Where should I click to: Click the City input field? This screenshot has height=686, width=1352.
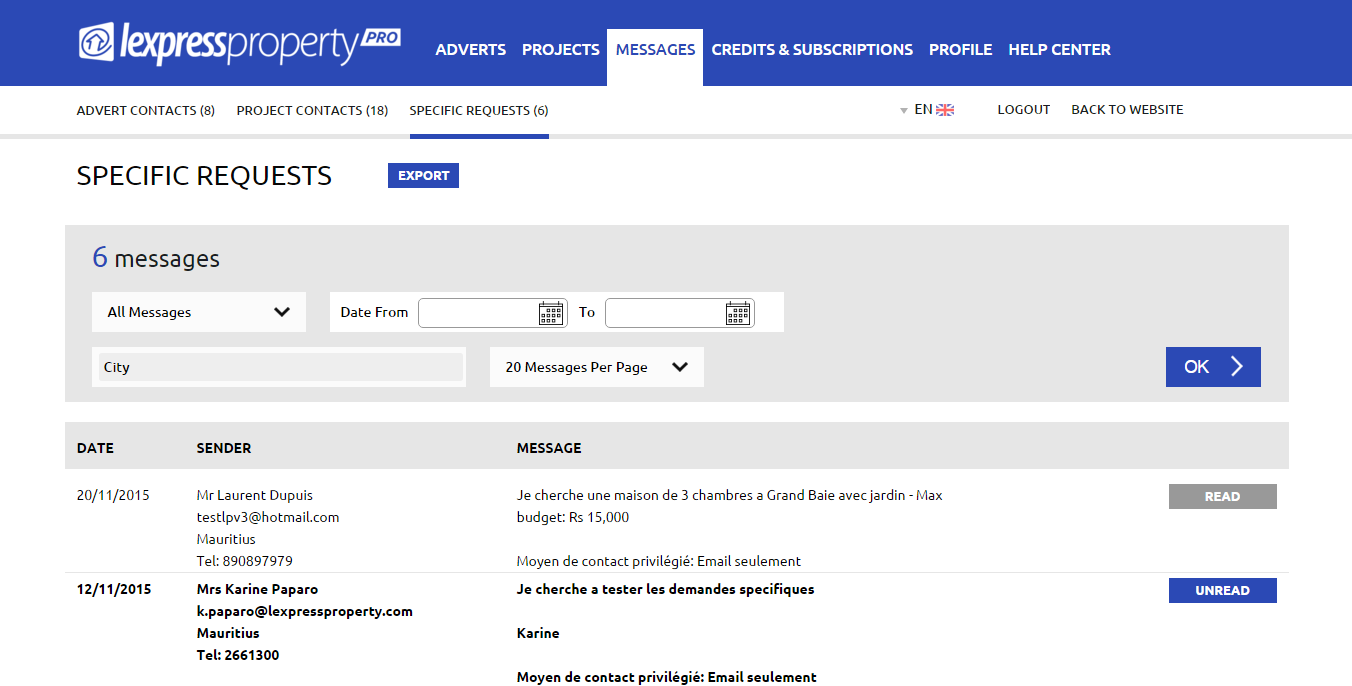(279, 367)
